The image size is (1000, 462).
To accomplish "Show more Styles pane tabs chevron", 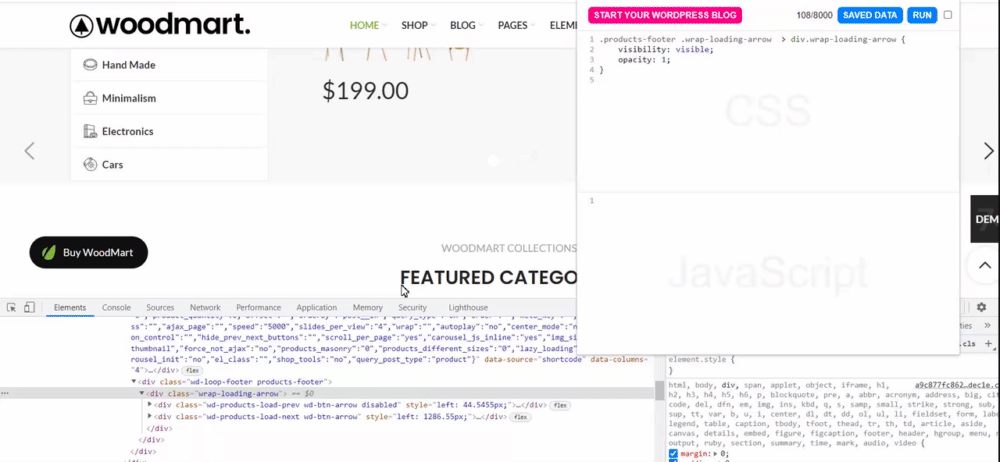I will (x=987, y=325).
